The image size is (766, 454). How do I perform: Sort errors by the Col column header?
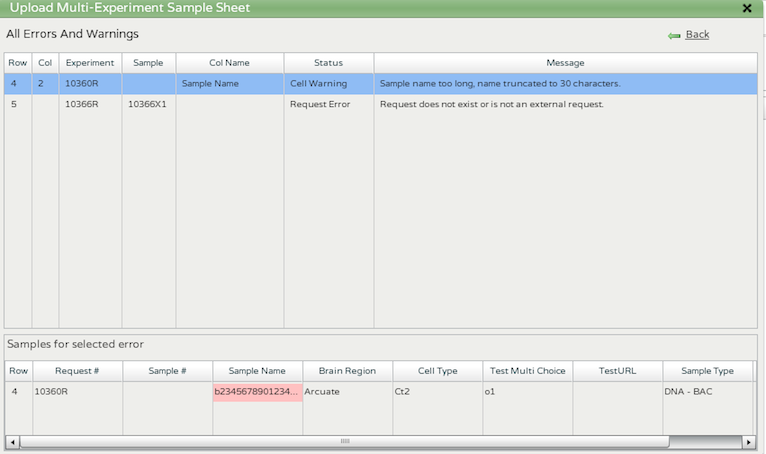point(45,63)
